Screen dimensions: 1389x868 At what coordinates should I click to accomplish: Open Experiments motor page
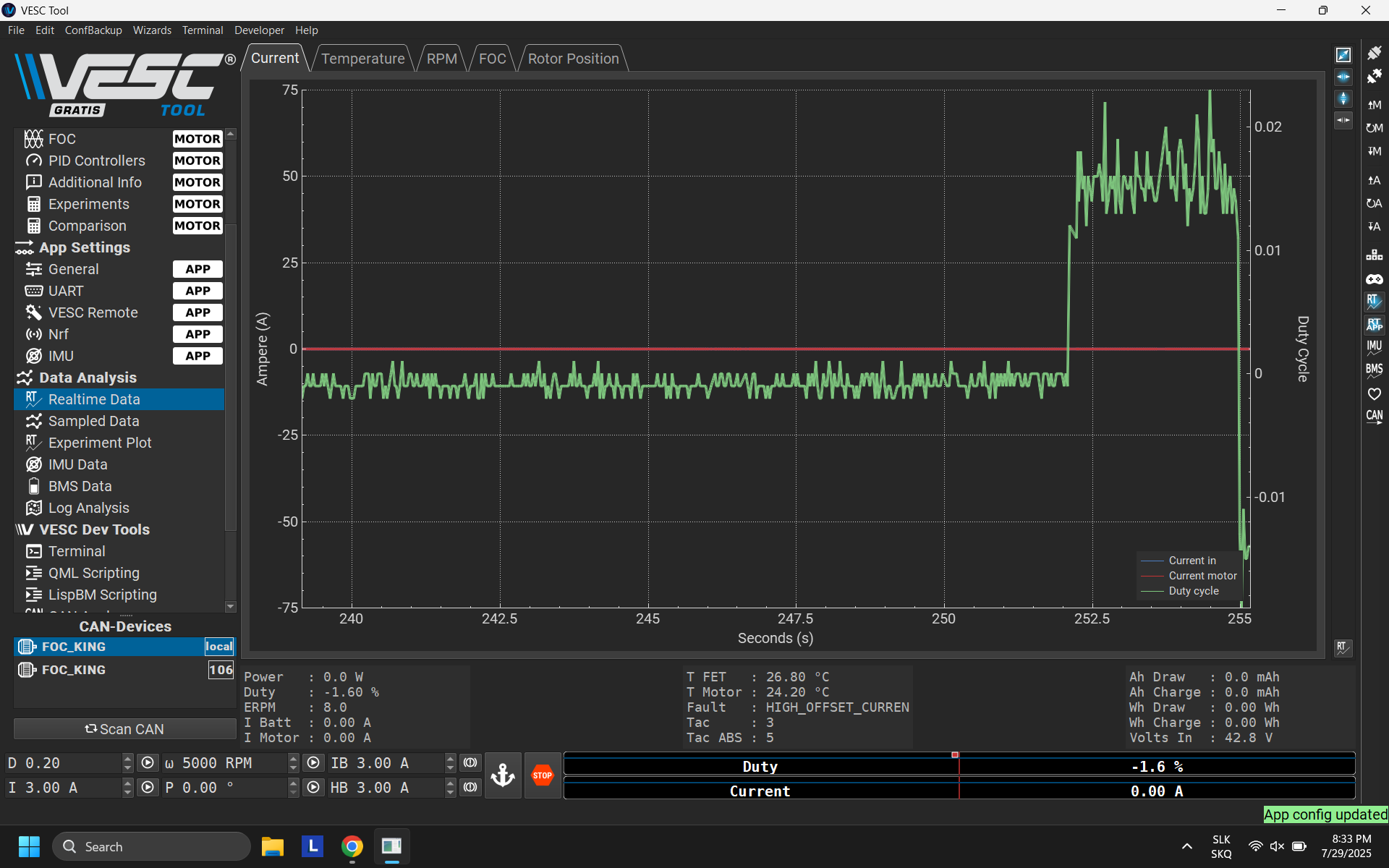[119, 204]
